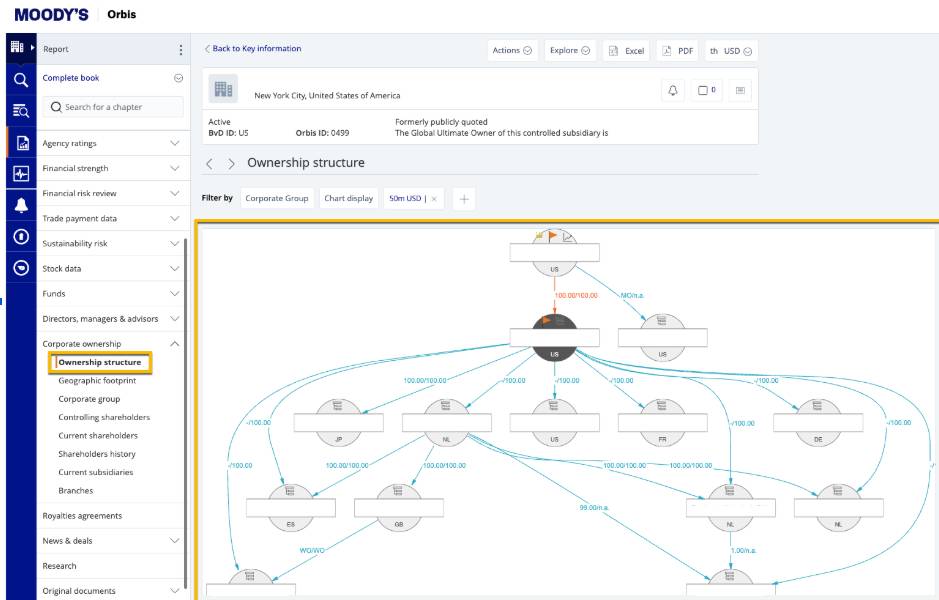Click the Moody's Orbis logo
The image size is (939, 600).
pos(75,14)
